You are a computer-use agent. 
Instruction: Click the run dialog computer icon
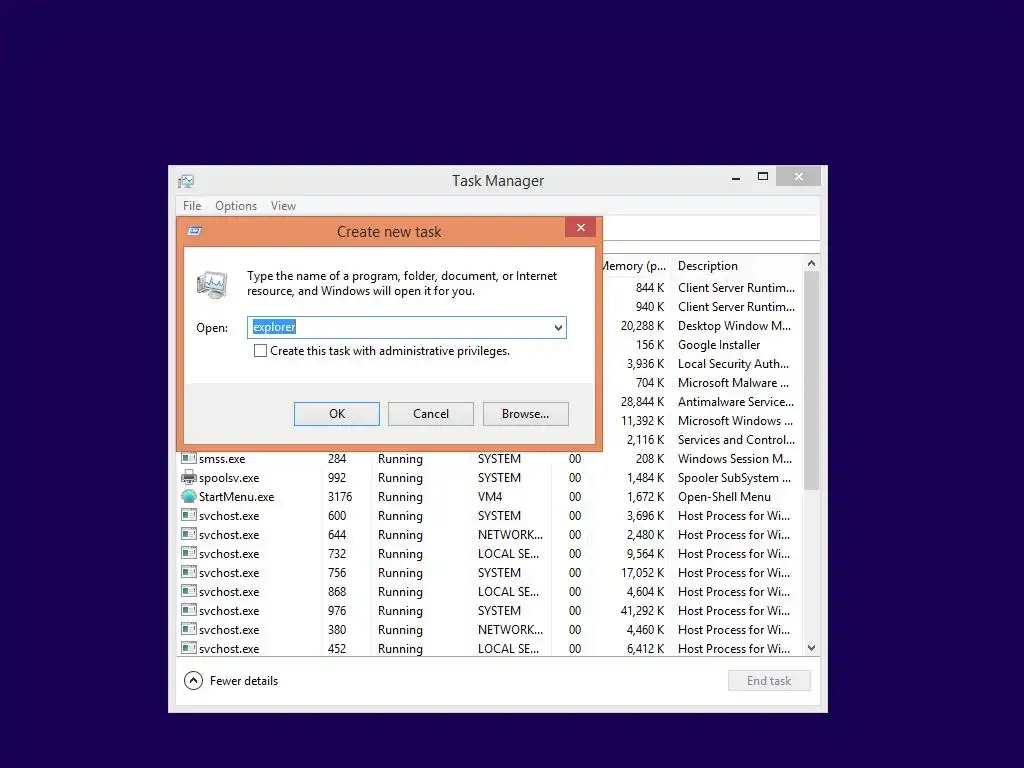coord(212,285)
